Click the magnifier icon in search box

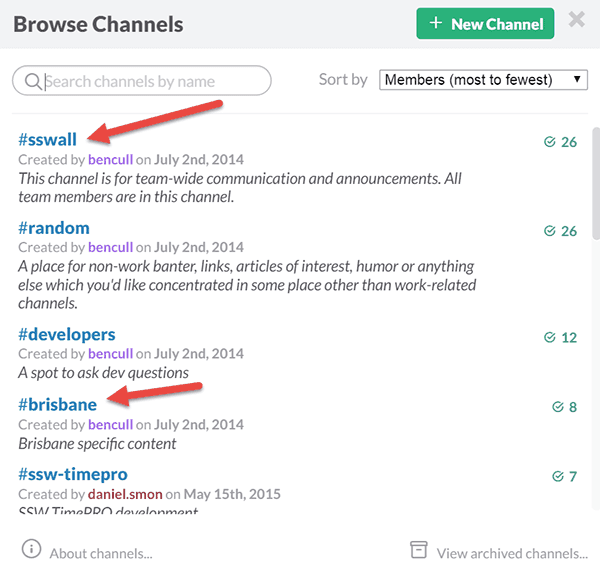[x=32, y=81]
